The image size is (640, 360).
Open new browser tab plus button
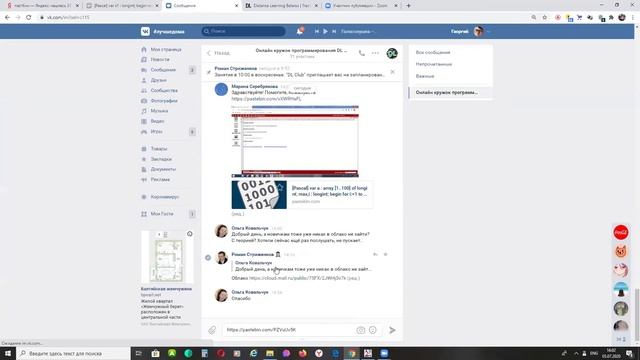pyautogui.click(x=408, y=6)
